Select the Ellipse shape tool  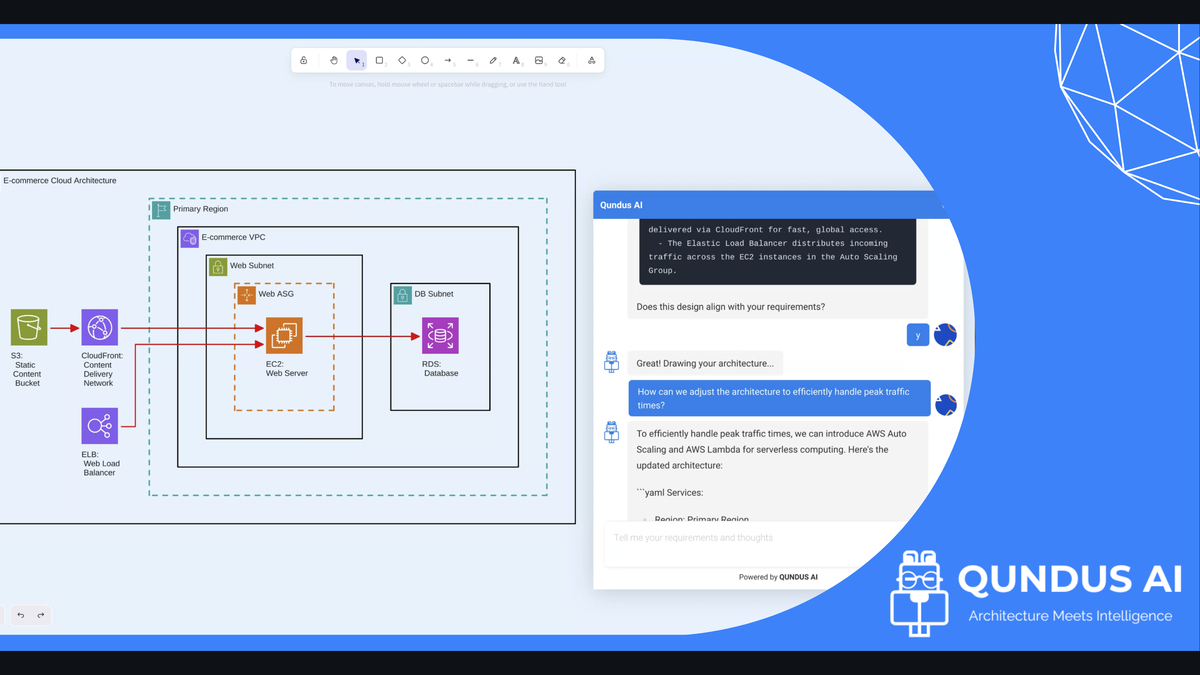pos(425,61)
